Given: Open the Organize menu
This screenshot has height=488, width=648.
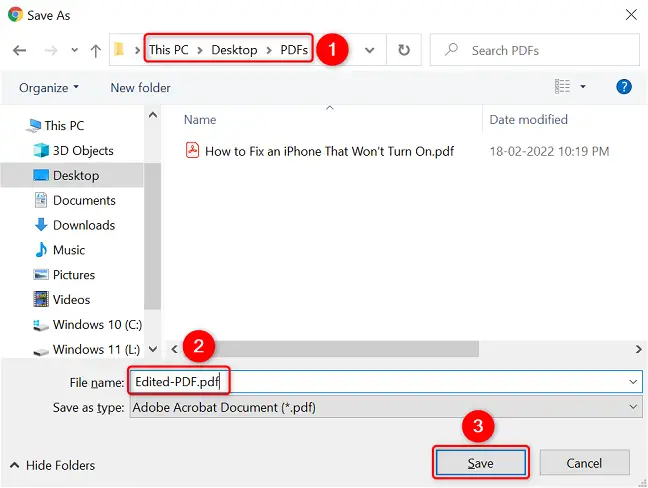Looking at the screenshot, I should pos(49,88).
